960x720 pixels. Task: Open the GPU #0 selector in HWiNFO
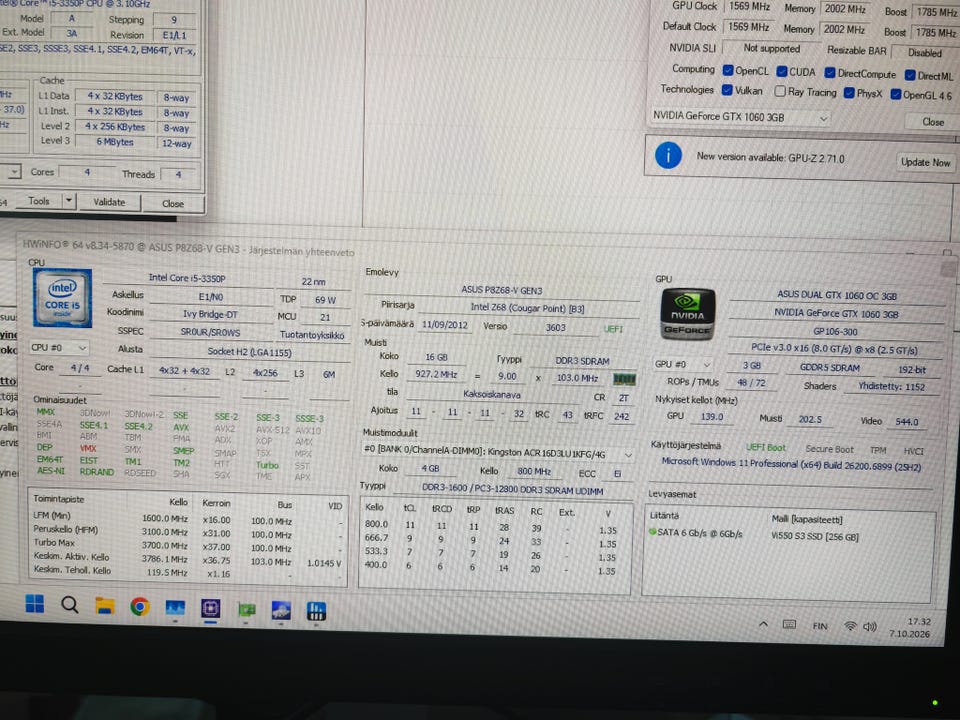tap(683, 364)
